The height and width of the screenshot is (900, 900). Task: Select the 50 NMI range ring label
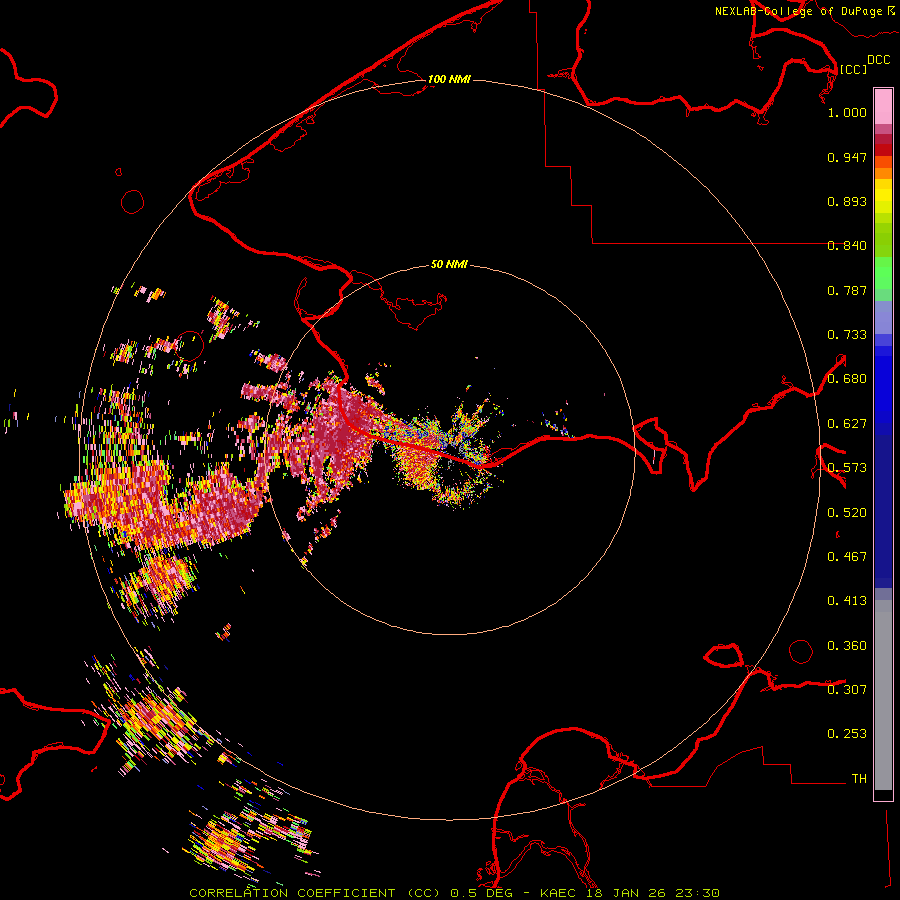point(448,265)
